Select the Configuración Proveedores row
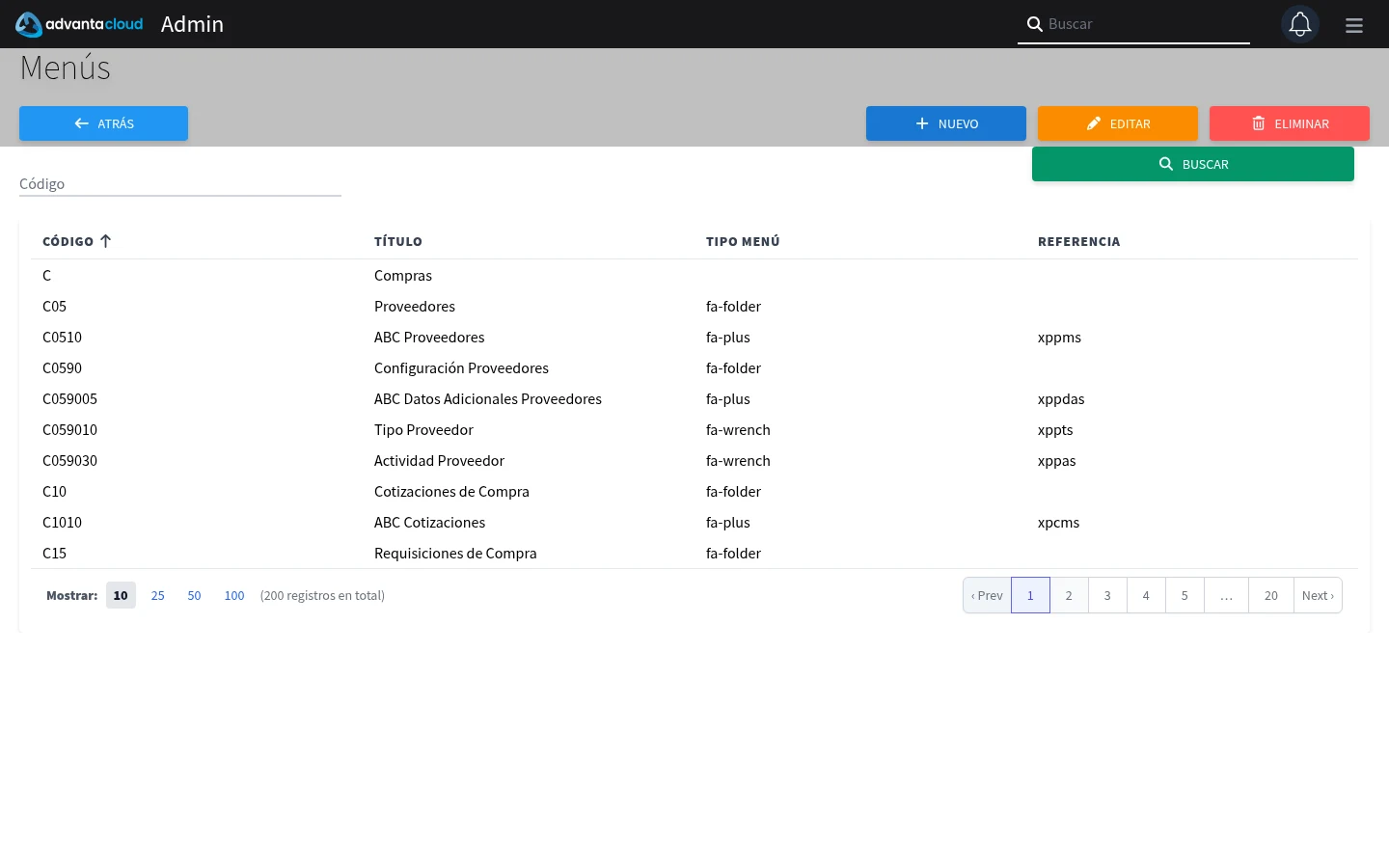The width and height of the screenshot is (1389, 868). (x=694, y=367)
